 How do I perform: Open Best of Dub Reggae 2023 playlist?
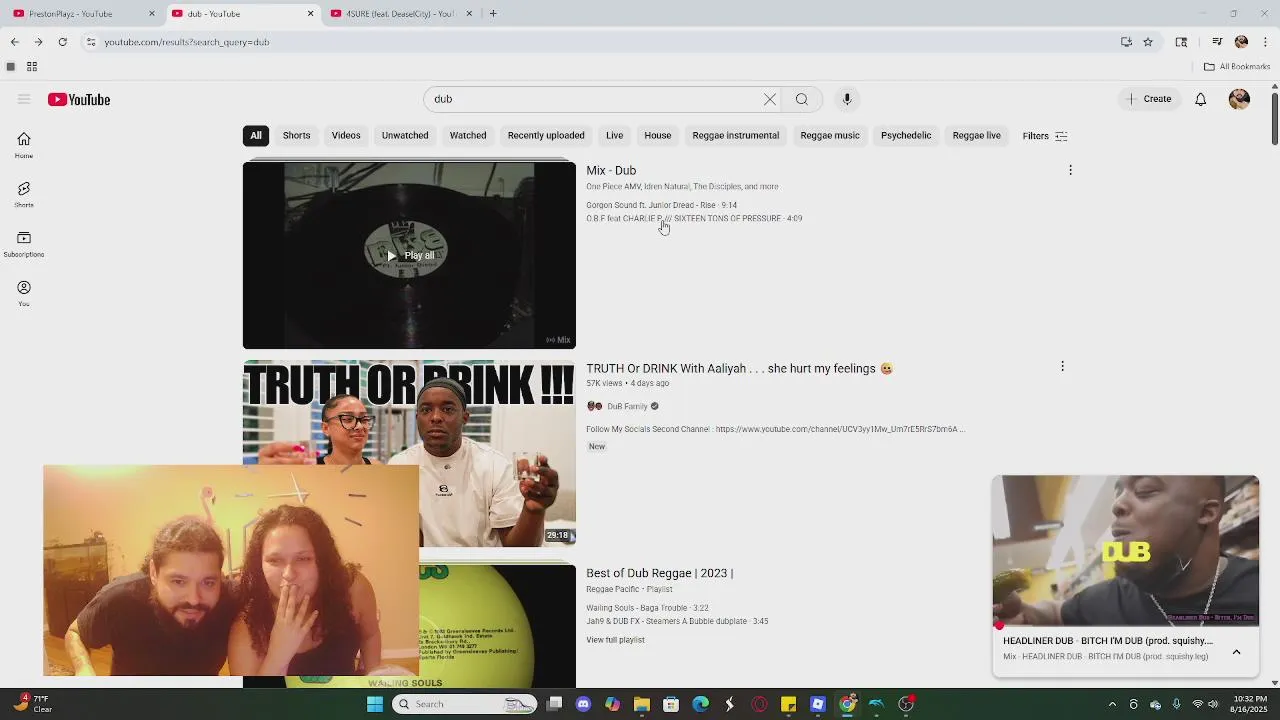(660, 573)
